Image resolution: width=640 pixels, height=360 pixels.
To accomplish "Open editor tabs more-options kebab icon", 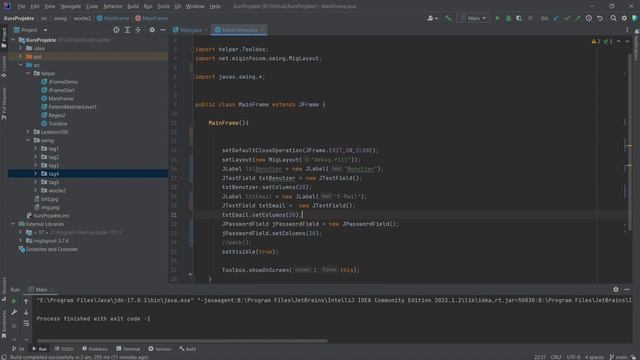I will [x=627, y=30].
